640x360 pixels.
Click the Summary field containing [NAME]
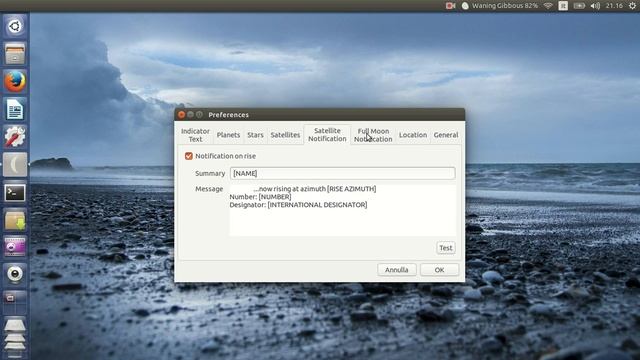click(342, 173)
